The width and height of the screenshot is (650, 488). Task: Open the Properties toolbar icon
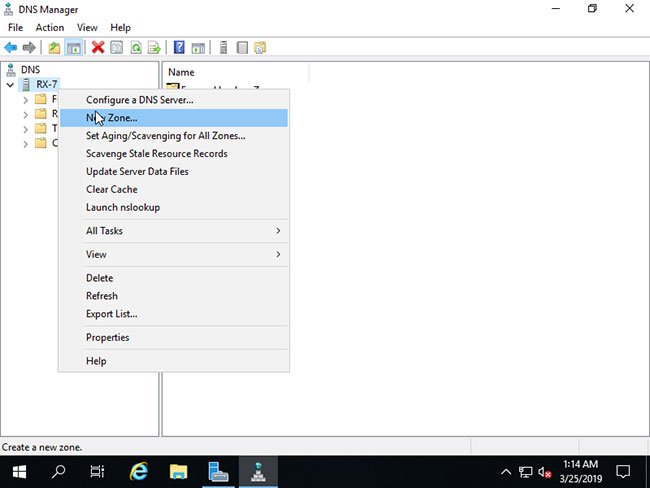click(116, 48)
